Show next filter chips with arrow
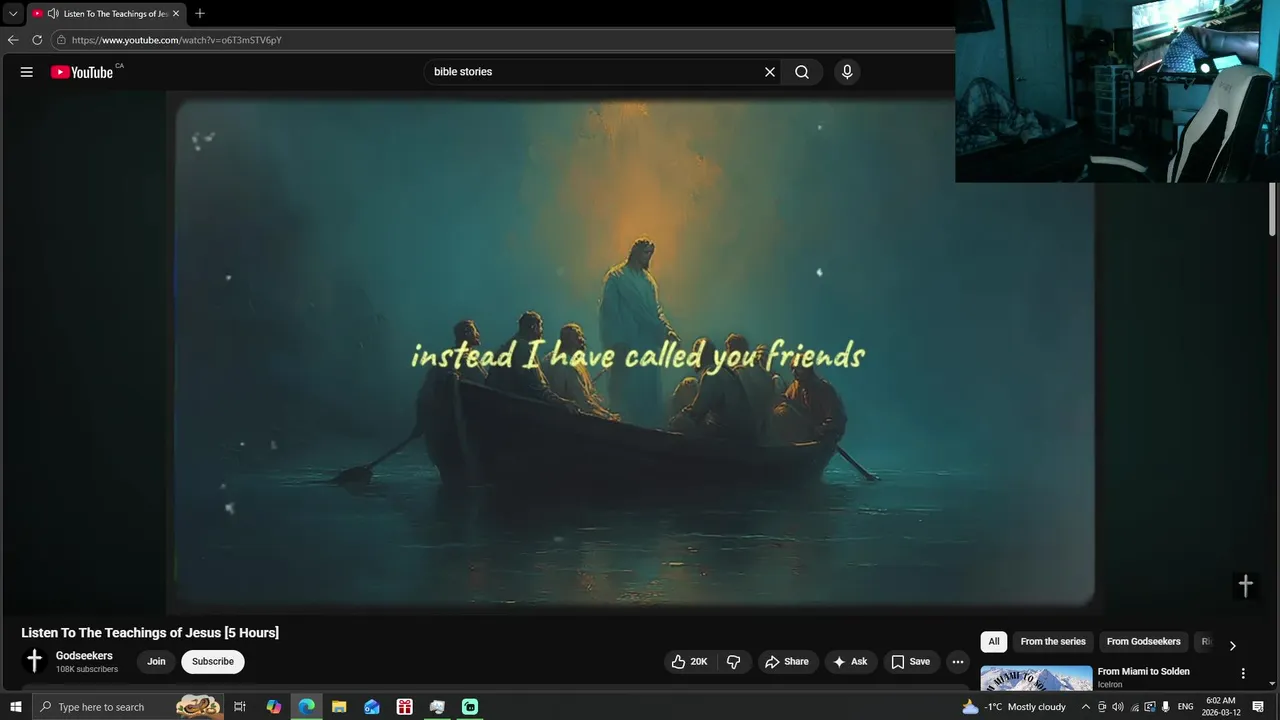Screen dimensions: 1280x720 [x=1232, y=646]
